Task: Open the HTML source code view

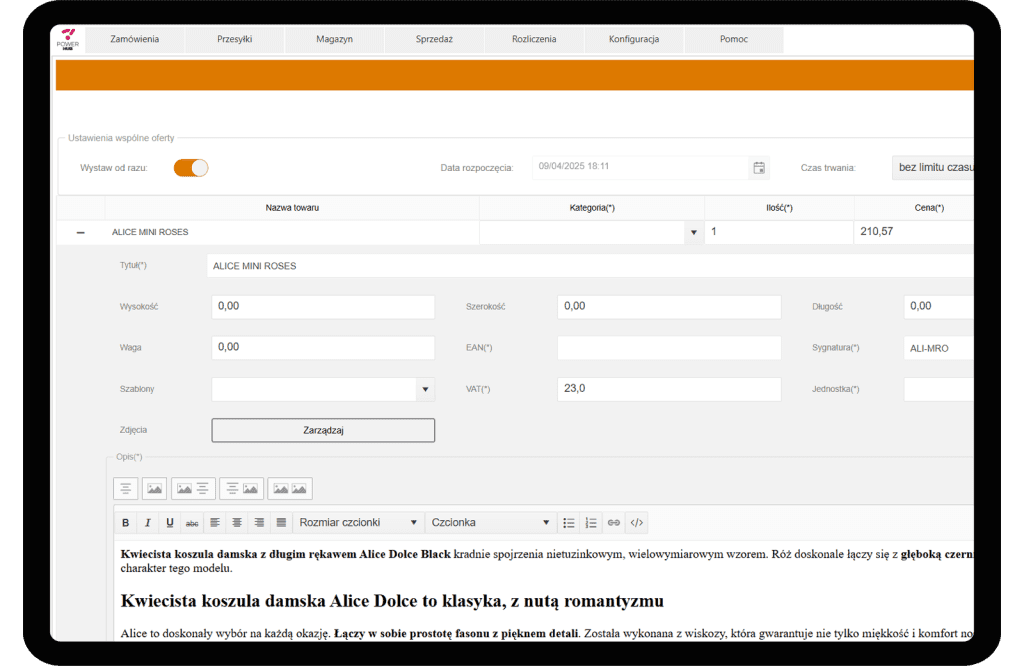Action: coord(636,522)
